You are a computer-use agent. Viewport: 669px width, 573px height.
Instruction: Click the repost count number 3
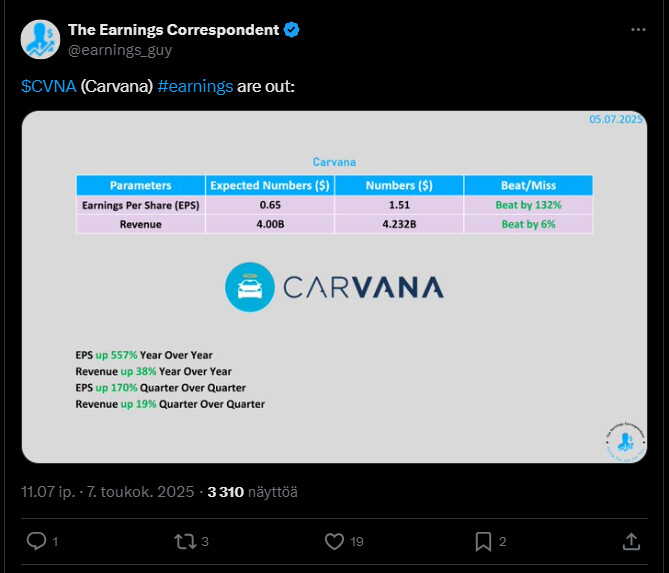click(205, 542)
